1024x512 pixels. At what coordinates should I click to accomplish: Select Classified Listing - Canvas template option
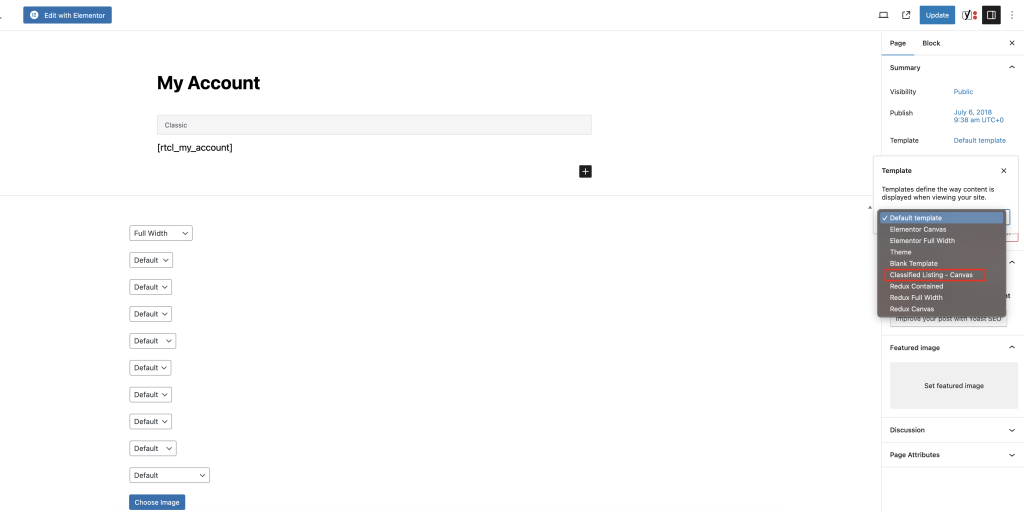(x=934, y=275)
